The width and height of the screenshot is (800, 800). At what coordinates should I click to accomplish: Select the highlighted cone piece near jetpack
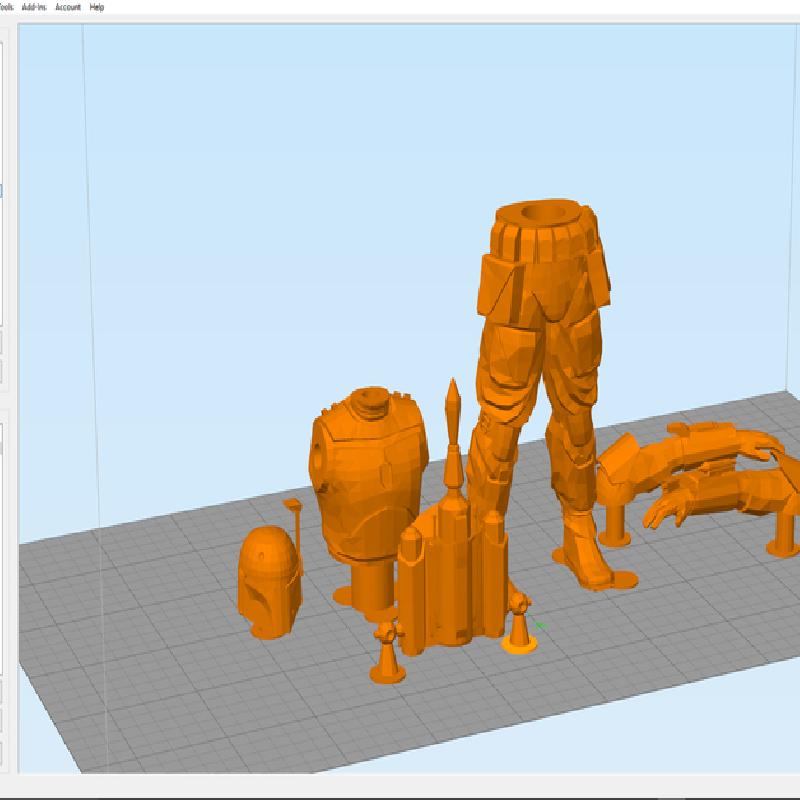click(x=519, y=625)
